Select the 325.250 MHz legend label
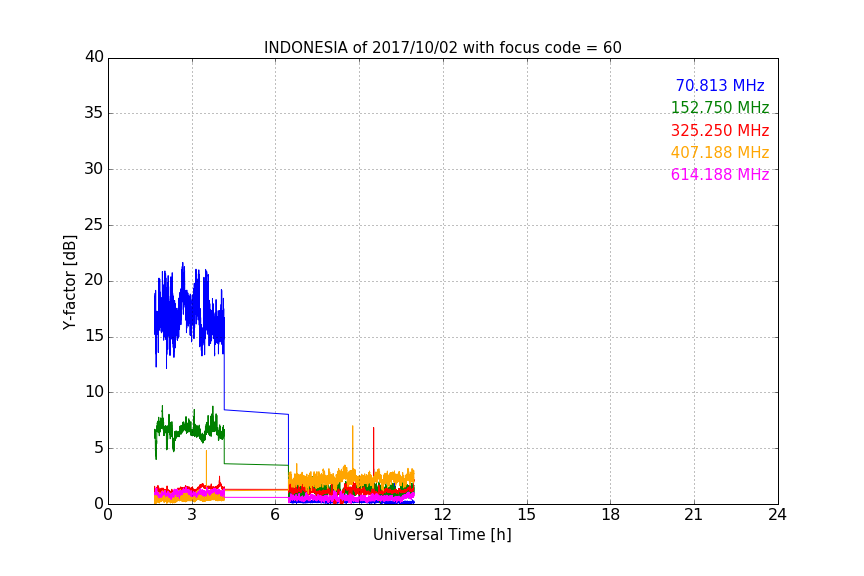 (x=720, y=131)
